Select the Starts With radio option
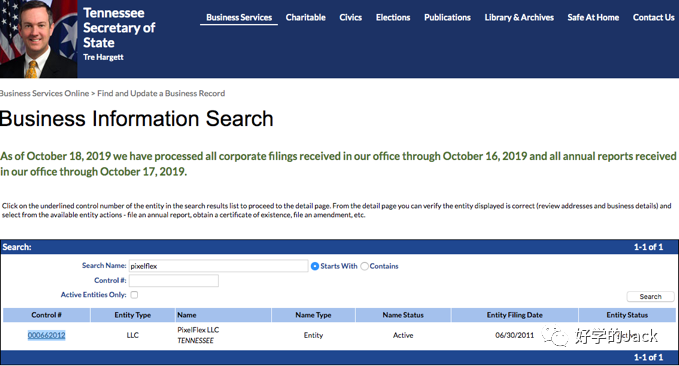679x366 pixels. click(315, 266)
